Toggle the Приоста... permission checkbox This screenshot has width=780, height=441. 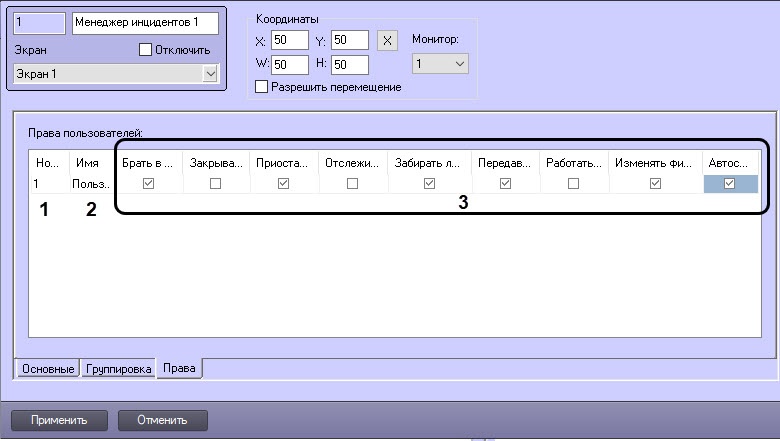coord(283,184)
